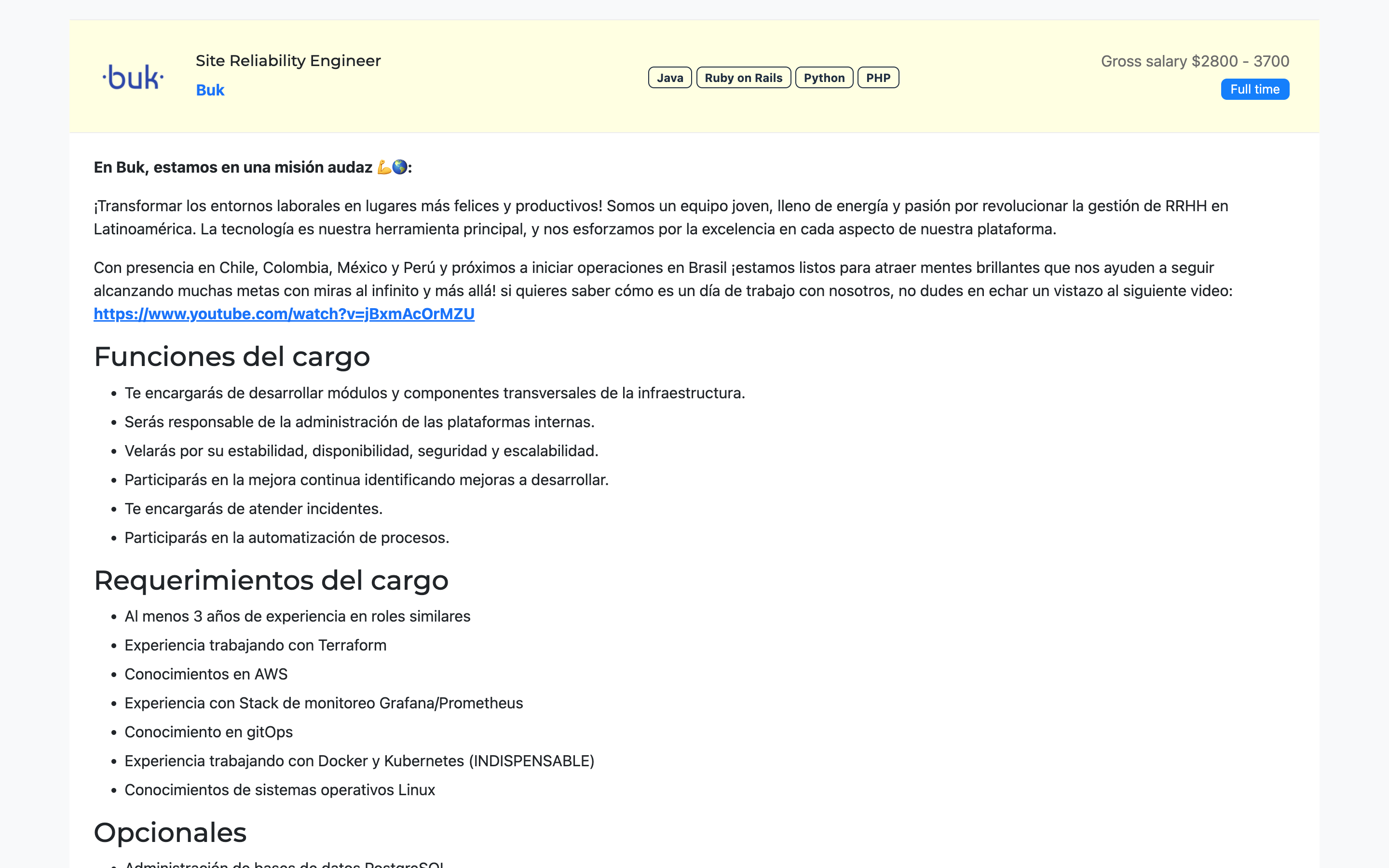Click 'Conocimientos de sistemas operativos Linux' item

click(280, 790)
